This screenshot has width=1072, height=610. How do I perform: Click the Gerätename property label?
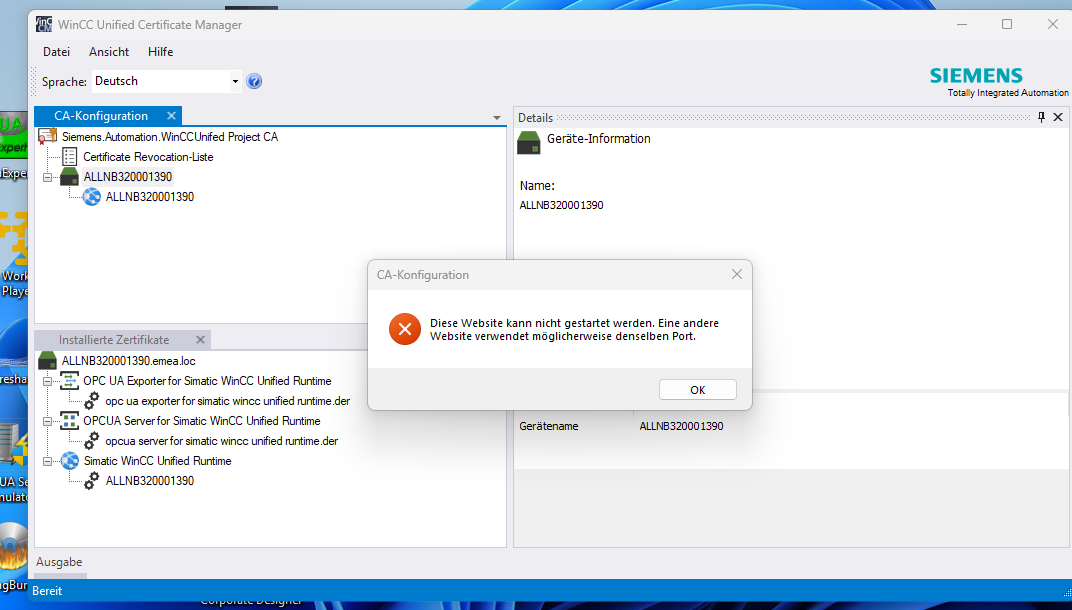pos(548,426)
